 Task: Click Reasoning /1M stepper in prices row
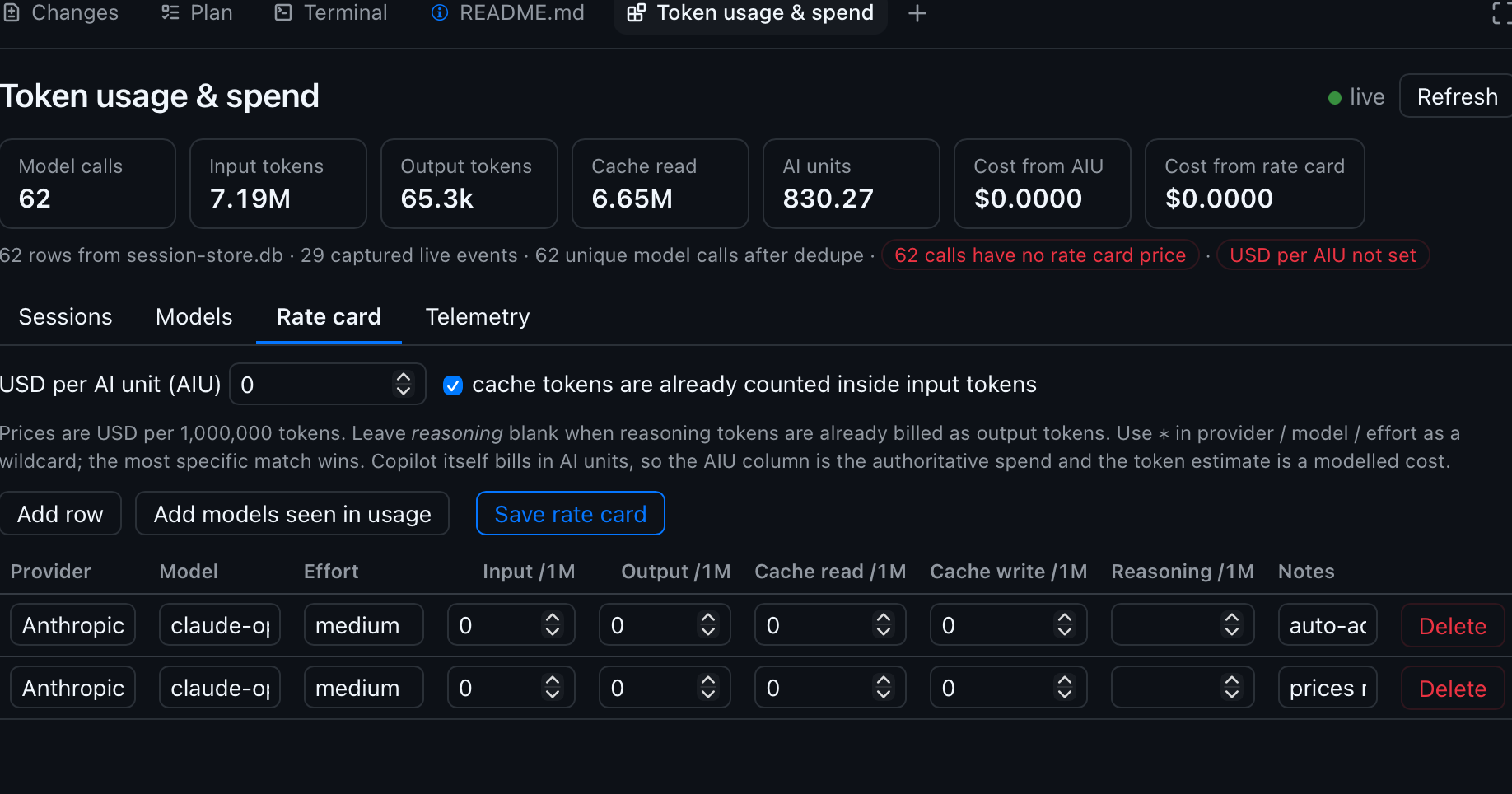click(x=1232, y=688)
